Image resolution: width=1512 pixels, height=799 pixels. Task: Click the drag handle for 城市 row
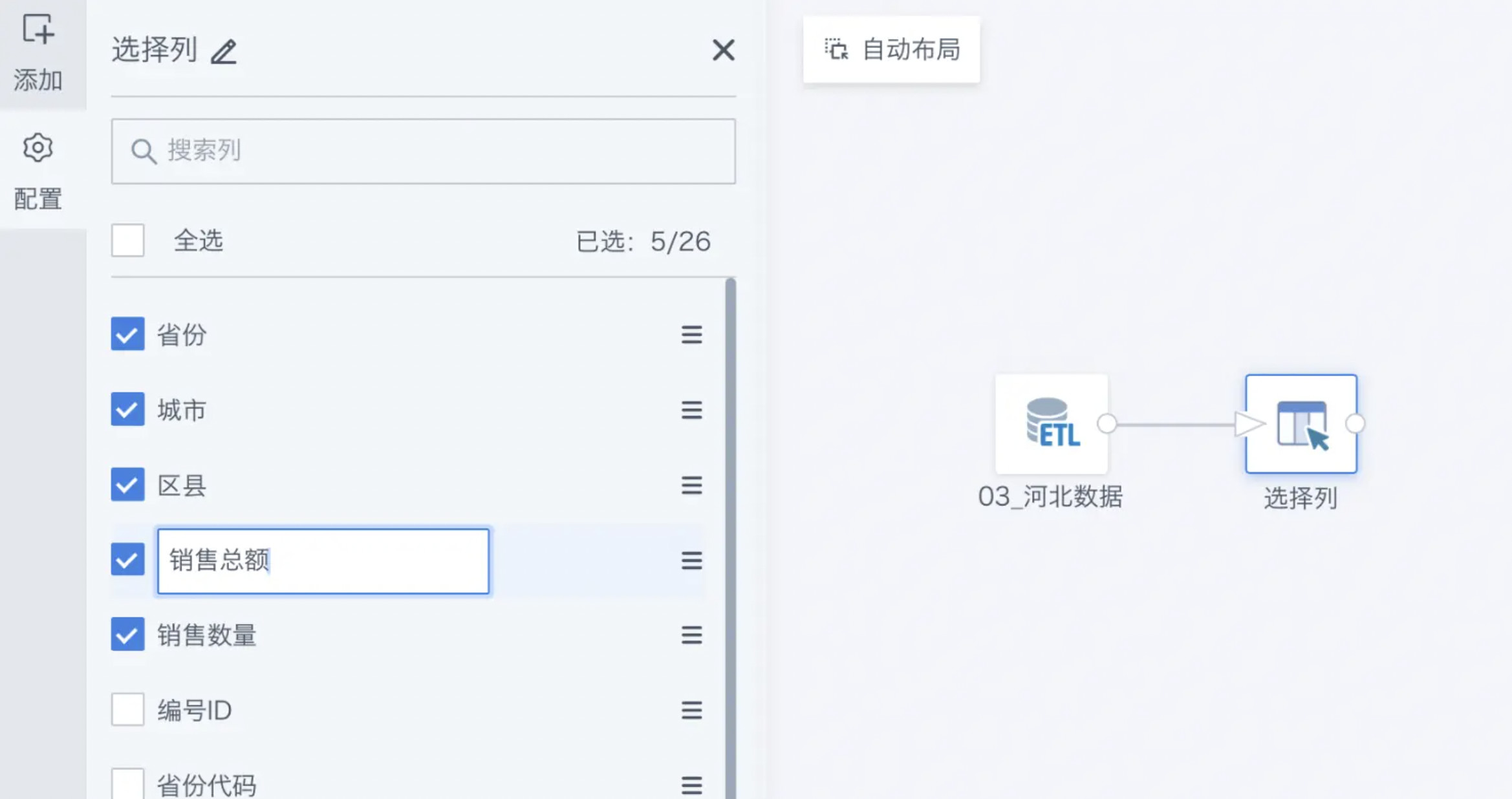(x=691, y=410)
